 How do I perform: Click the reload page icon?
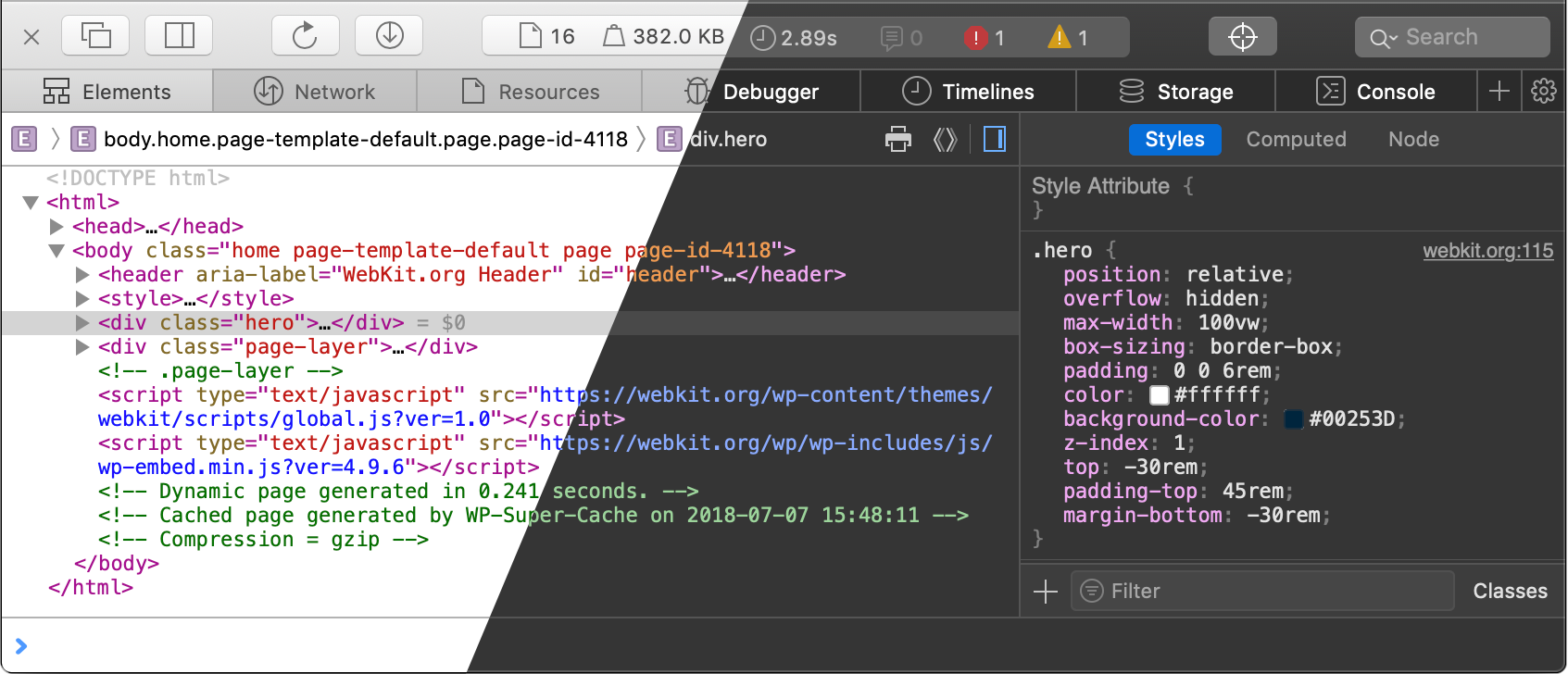click(305, 36)
